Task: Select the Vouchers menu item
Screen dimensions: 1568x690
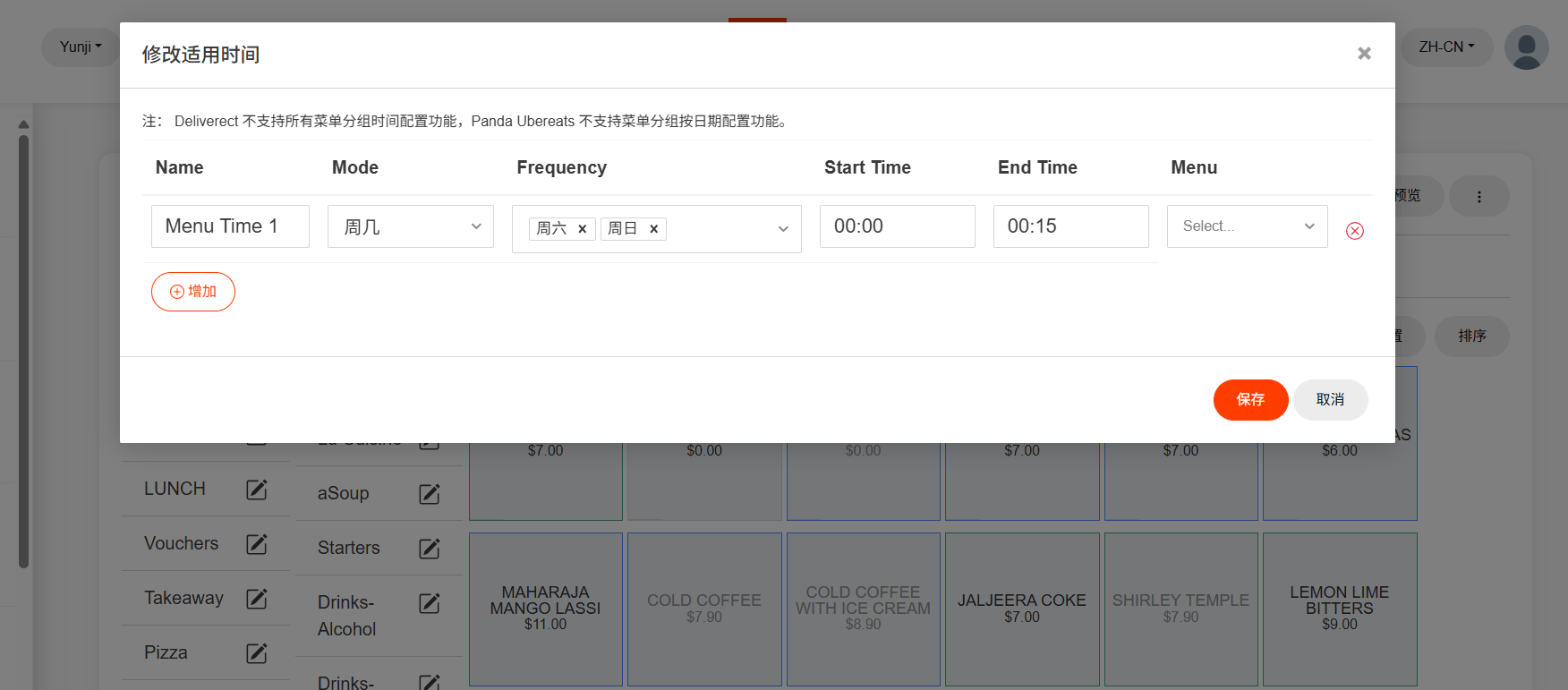Action: click(181, 543)
